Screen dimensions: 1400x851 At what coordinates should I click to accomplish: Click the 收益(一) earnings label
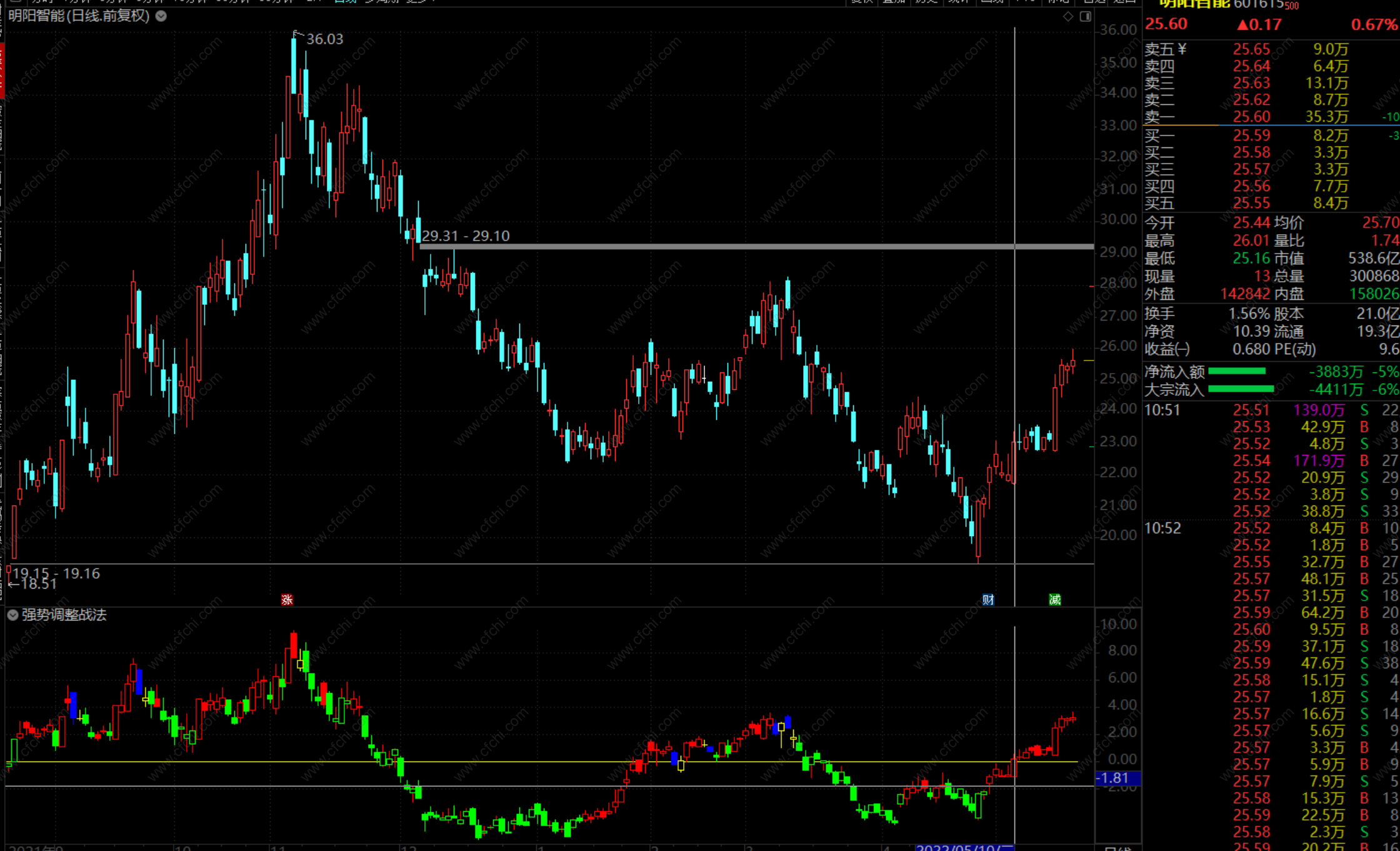tap(1166, 349)
